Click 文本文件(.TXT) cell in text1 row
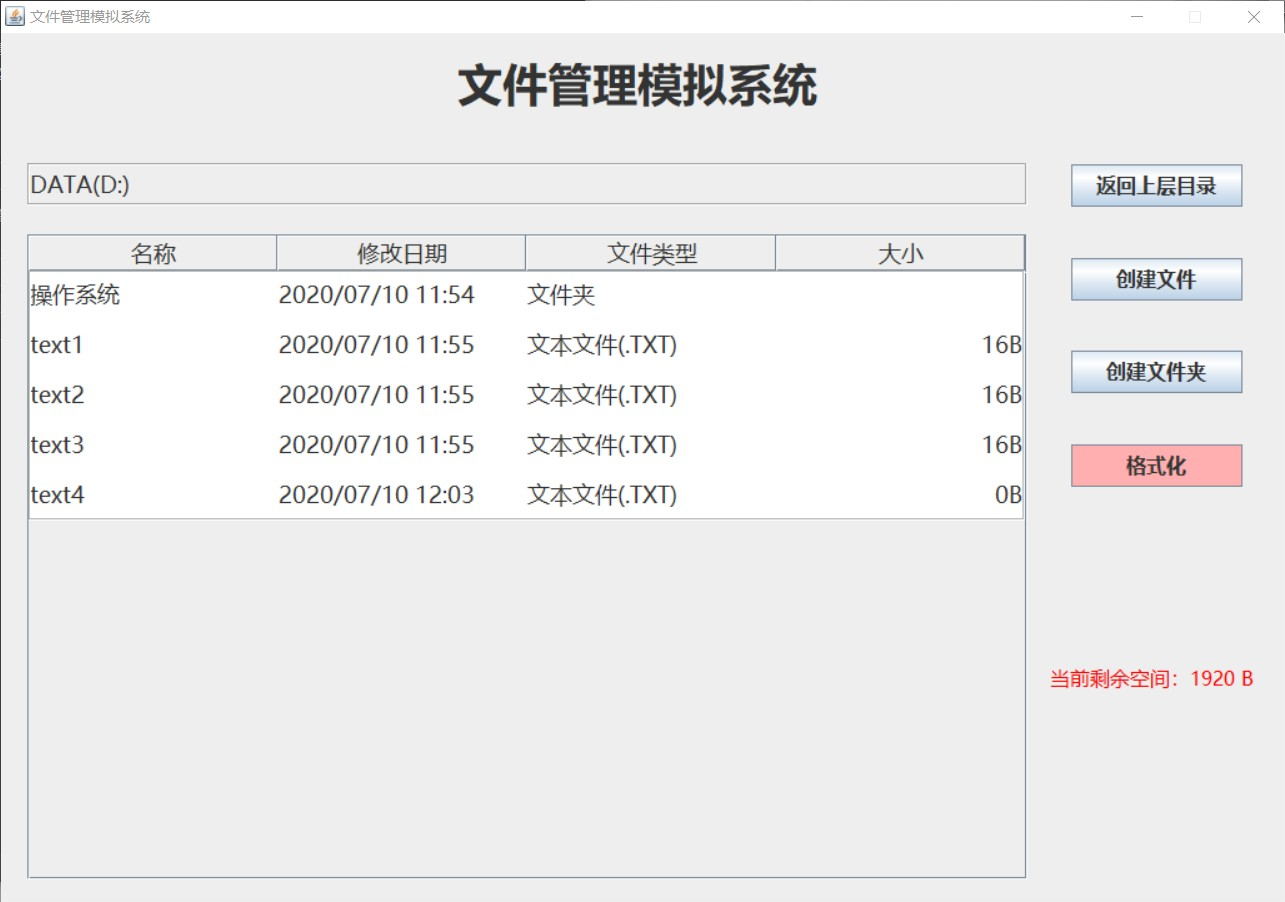 (x=602, y=345)
